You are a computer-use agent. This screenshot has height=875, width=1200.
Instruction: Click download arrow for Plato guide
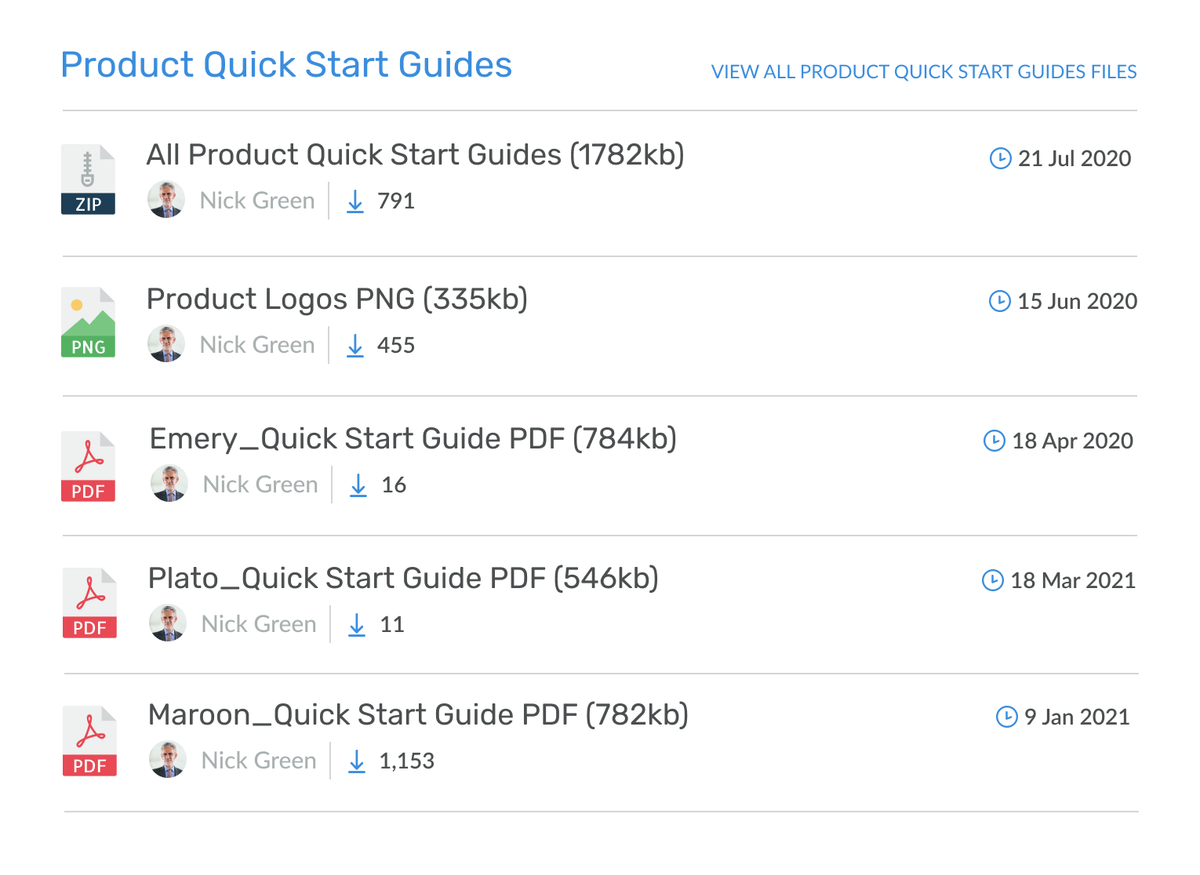tap(357, 625)
